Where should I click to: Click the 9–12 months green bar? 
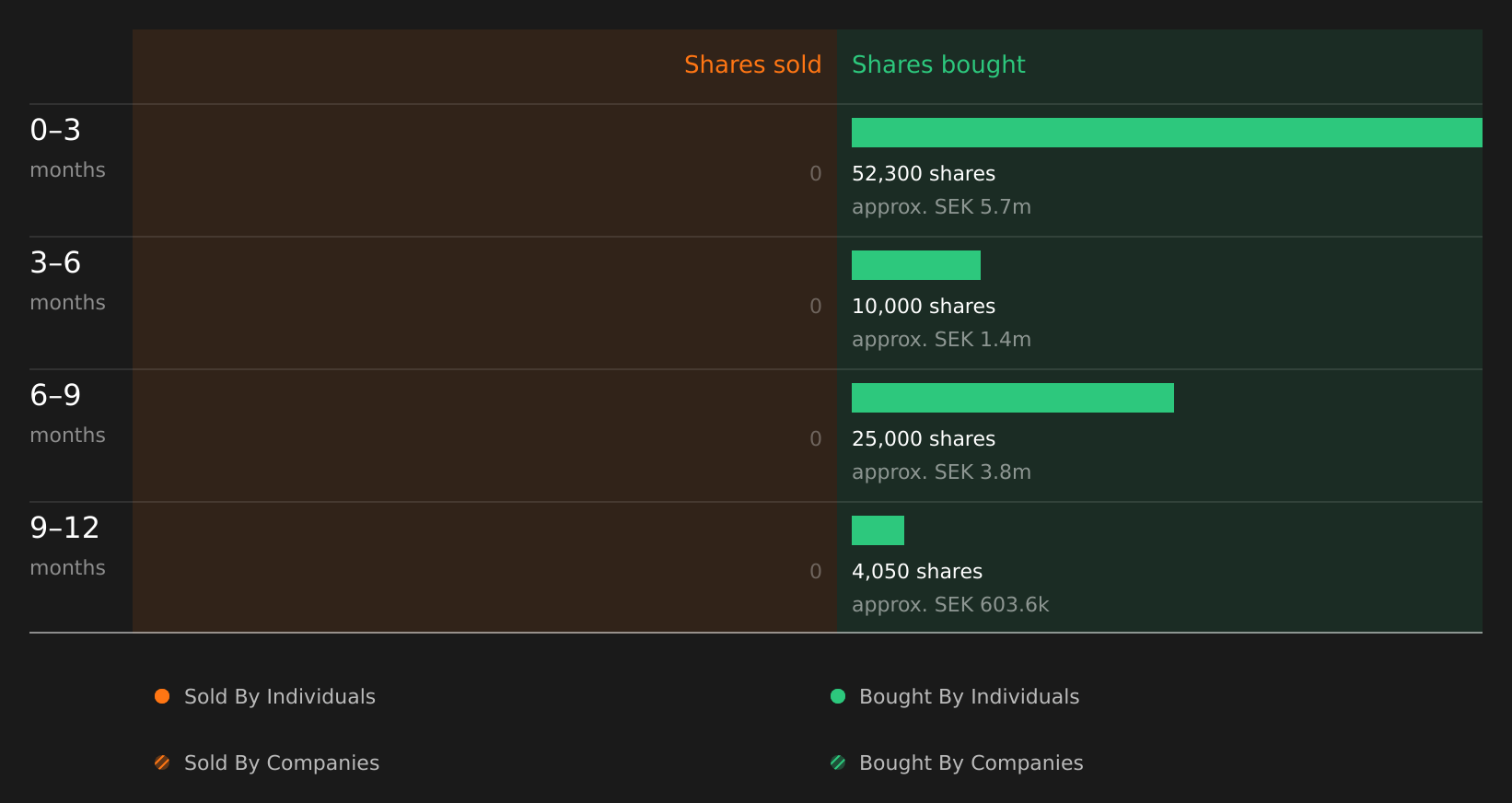point(878,530)
